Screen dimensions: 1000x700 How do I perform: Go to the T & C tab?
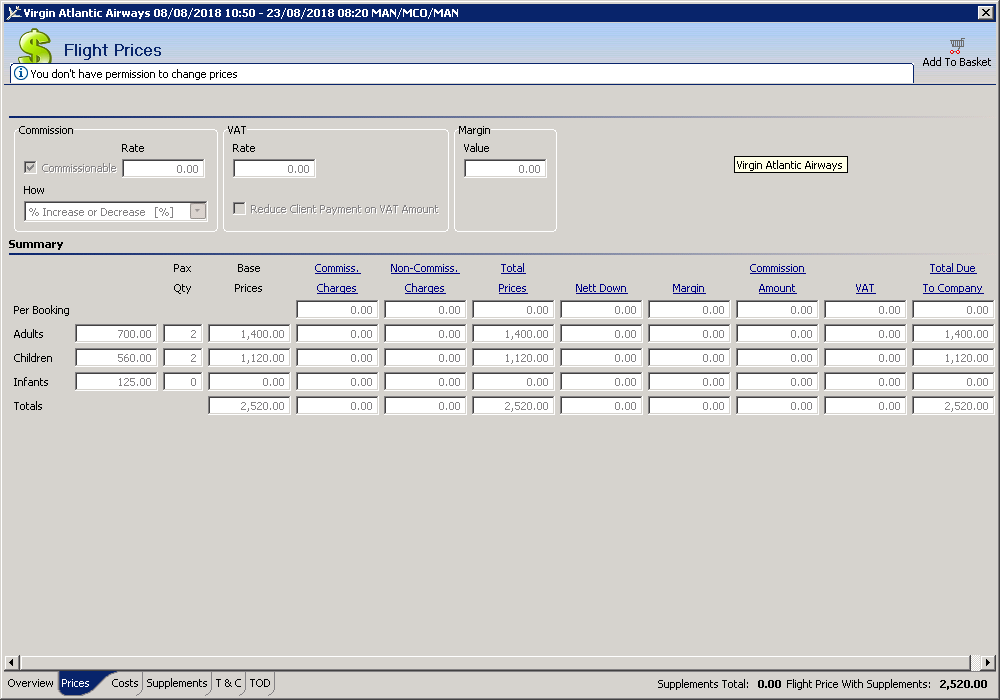point(228,684)
